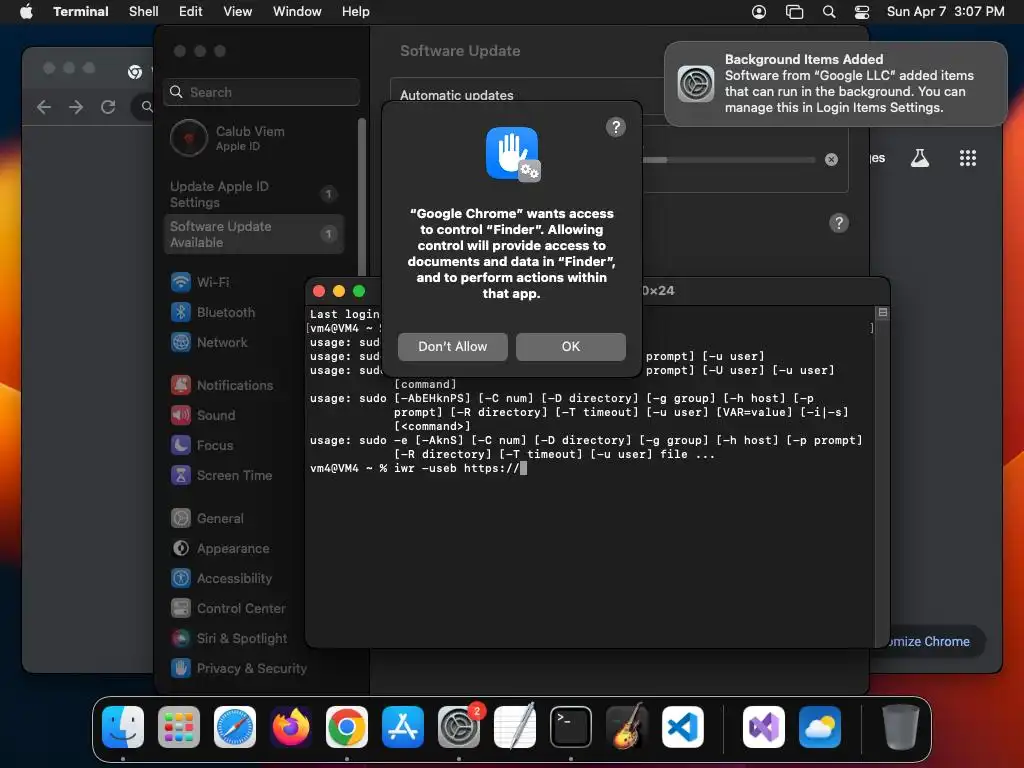Screen dimensions: 1024x768
Task: Reload page in Chrome window
Action: (x=108, y=107)
